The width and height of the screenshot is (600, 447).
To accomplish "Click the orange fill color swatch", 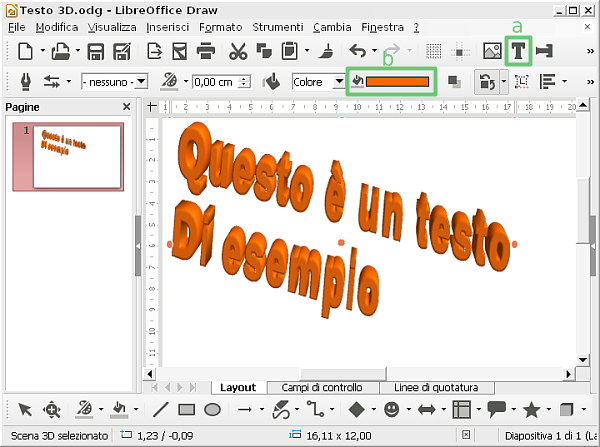I will [397, 82].
